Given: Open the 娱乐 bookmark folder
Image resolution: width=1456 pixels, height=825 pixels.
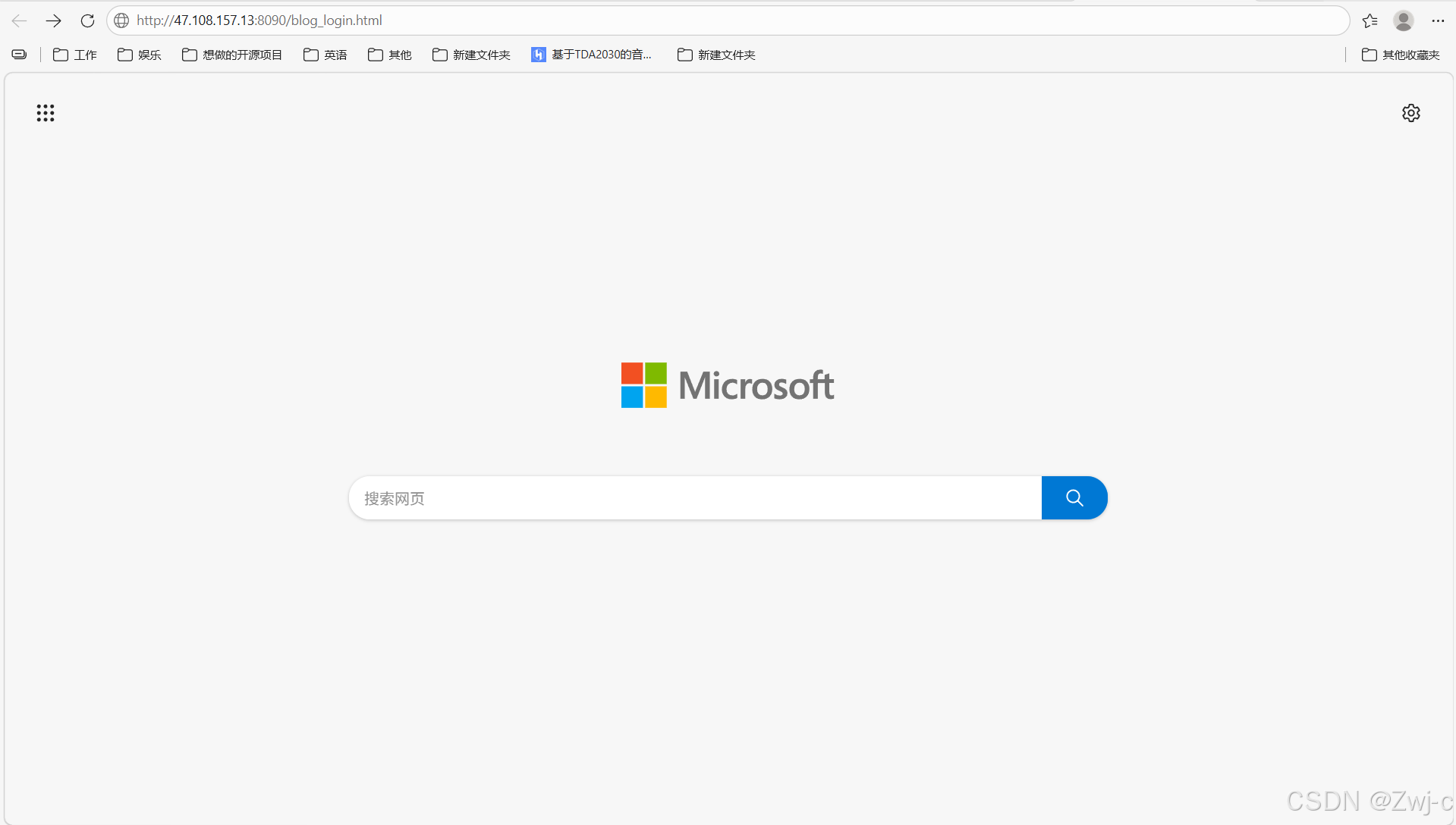Looking at the screenshot, I should coord(140,55).
